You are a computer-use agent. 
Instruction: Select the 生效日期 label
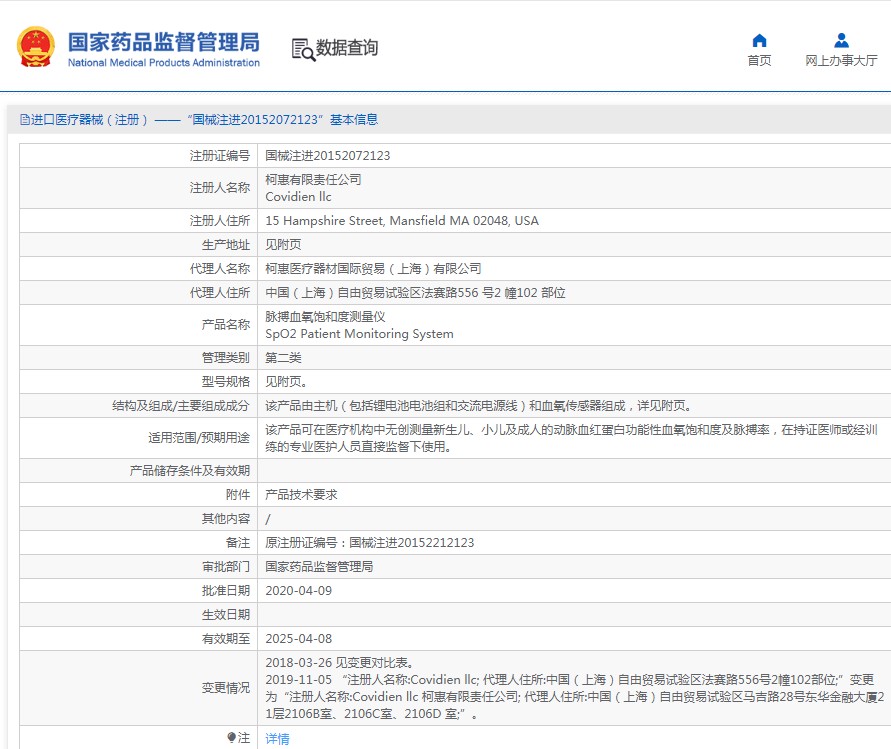[226, 614]
